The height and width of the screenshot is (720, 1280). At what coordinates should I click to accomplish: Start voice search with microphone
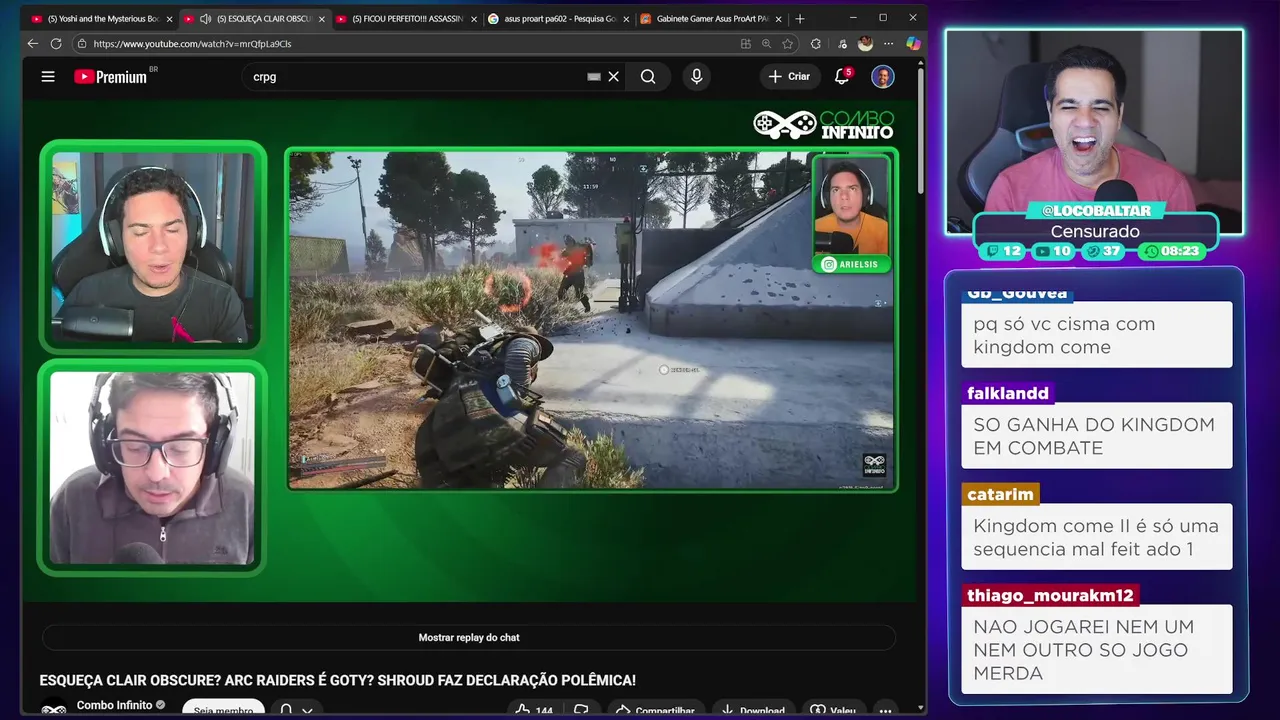pos(697,76)
